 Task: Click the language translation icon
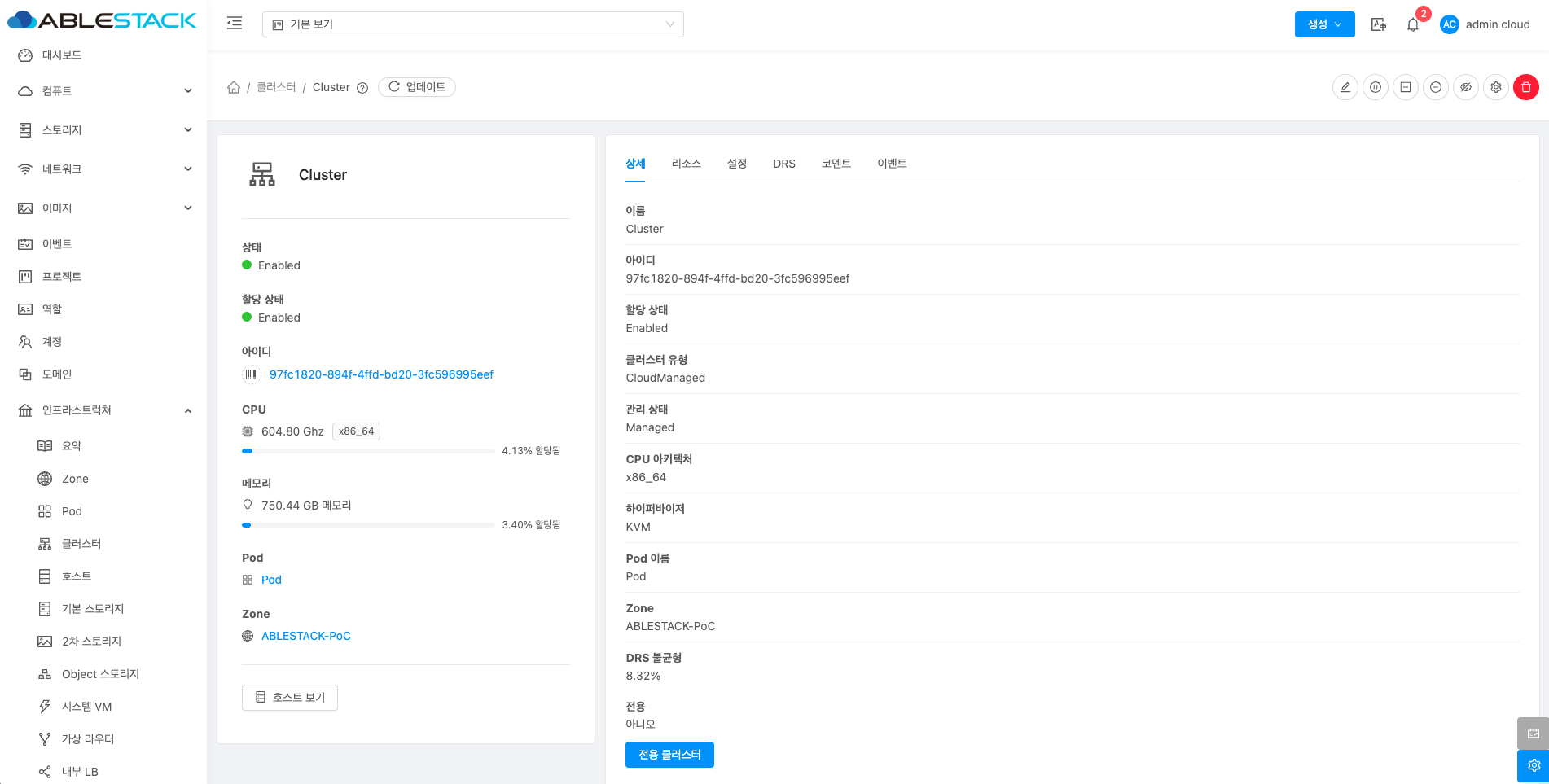coord(1378,24)
